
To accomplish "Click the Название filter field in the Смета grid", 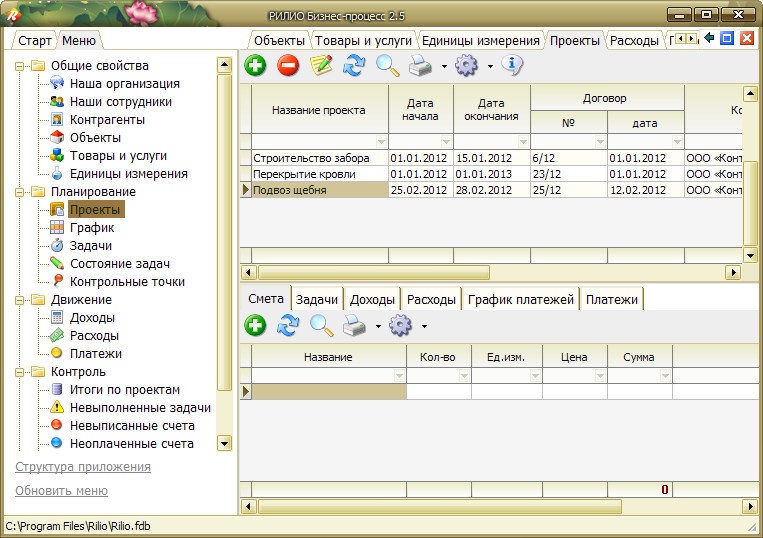I will tap(323, 375).
